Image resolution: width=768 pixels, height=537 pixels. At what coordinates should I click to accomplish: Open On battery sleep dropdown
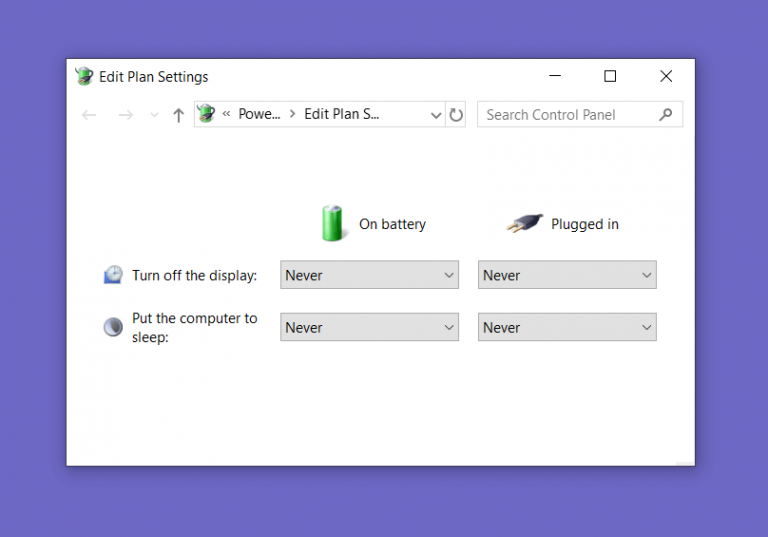[369, 327]
